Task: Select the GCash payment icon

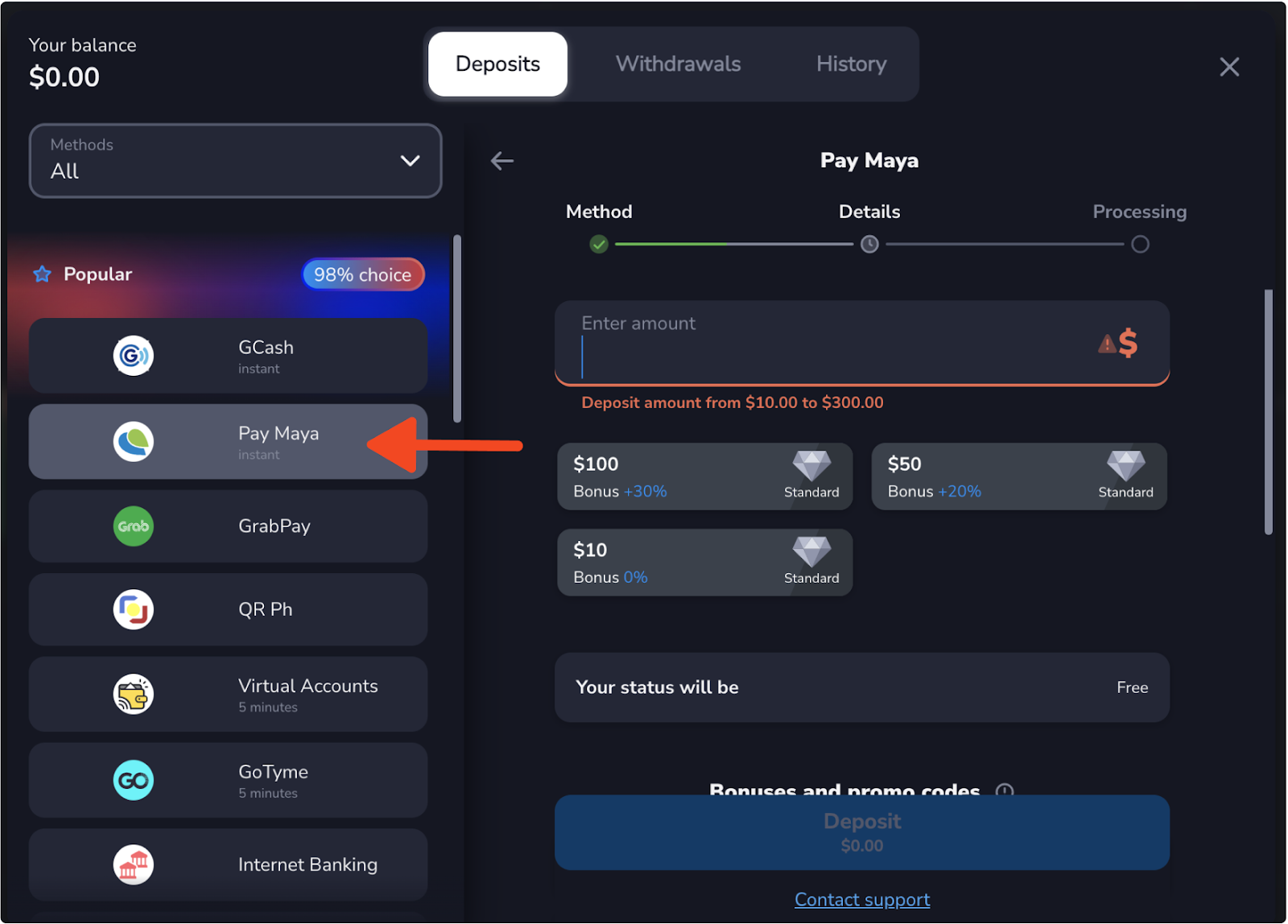Action: pos(133,356)
